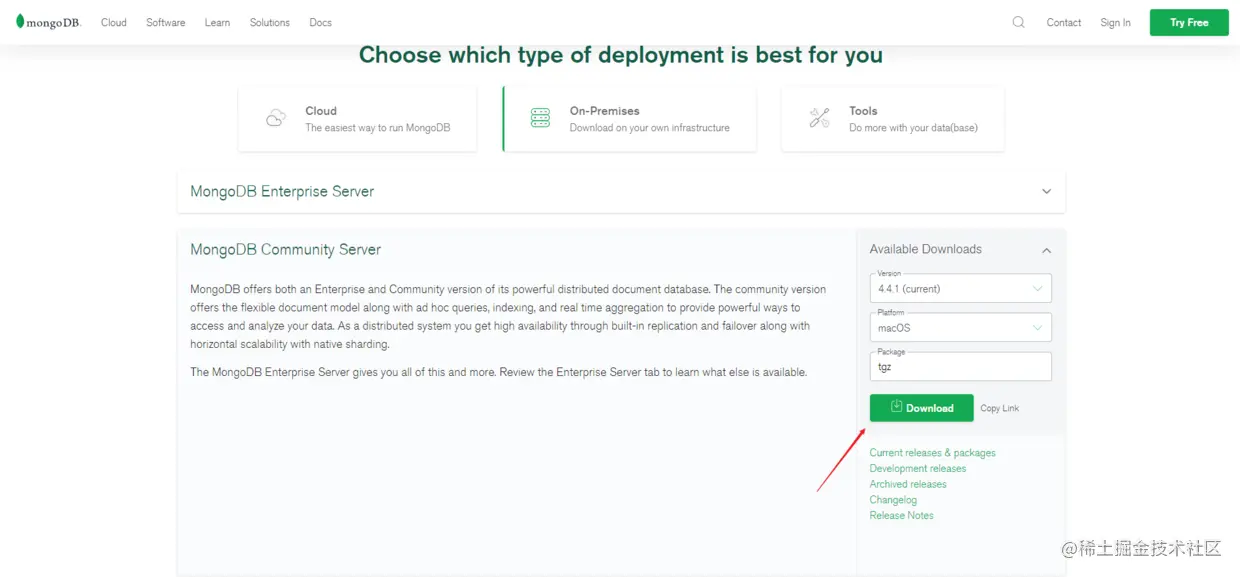The width and height of the screenshot is (1240, 577).
Task: Click the green Download button
Action: click(921, 408)
